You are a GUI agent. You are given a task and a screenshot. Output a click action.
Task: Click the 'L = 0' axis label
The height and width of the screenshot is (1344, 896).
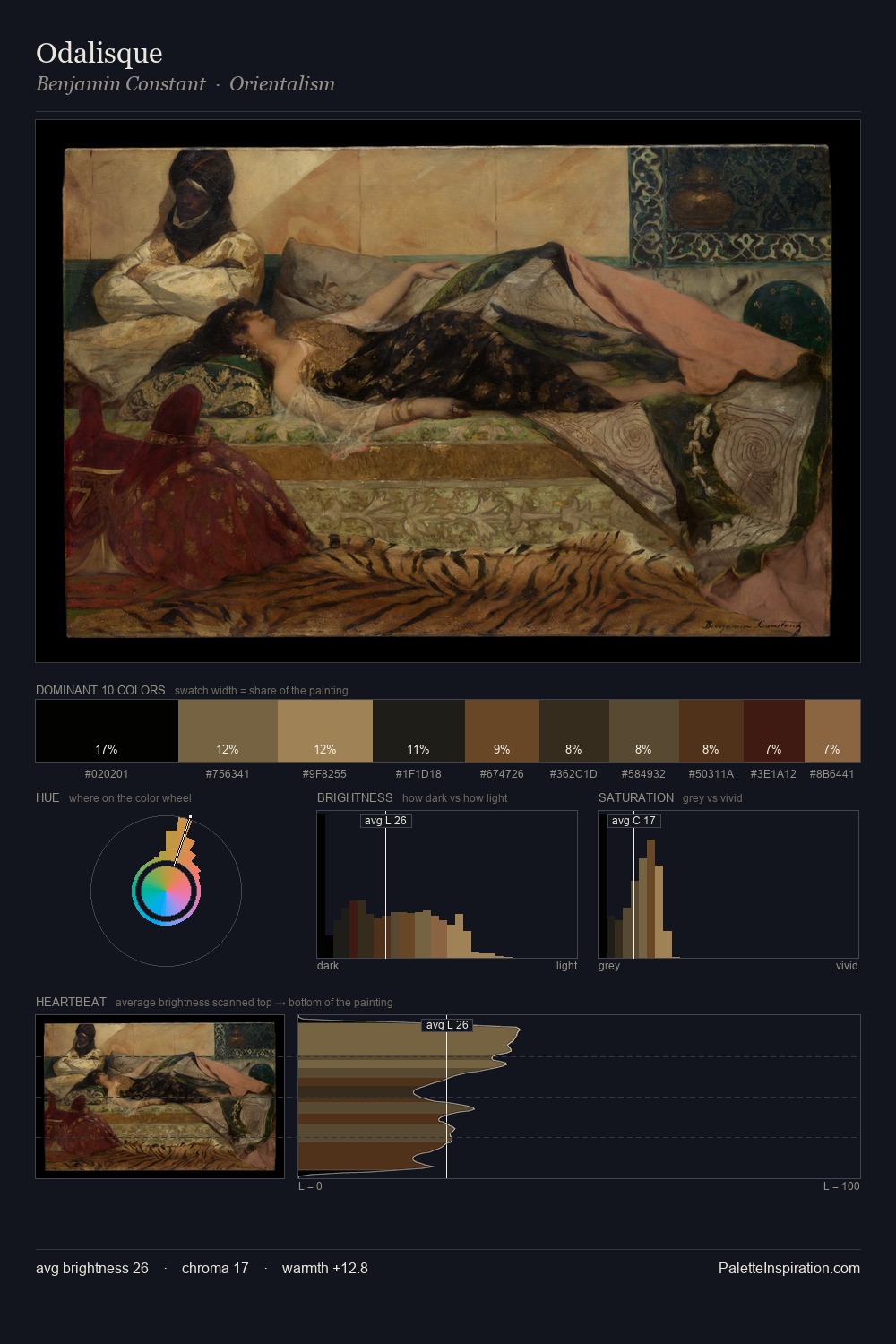click(310, 1186)
